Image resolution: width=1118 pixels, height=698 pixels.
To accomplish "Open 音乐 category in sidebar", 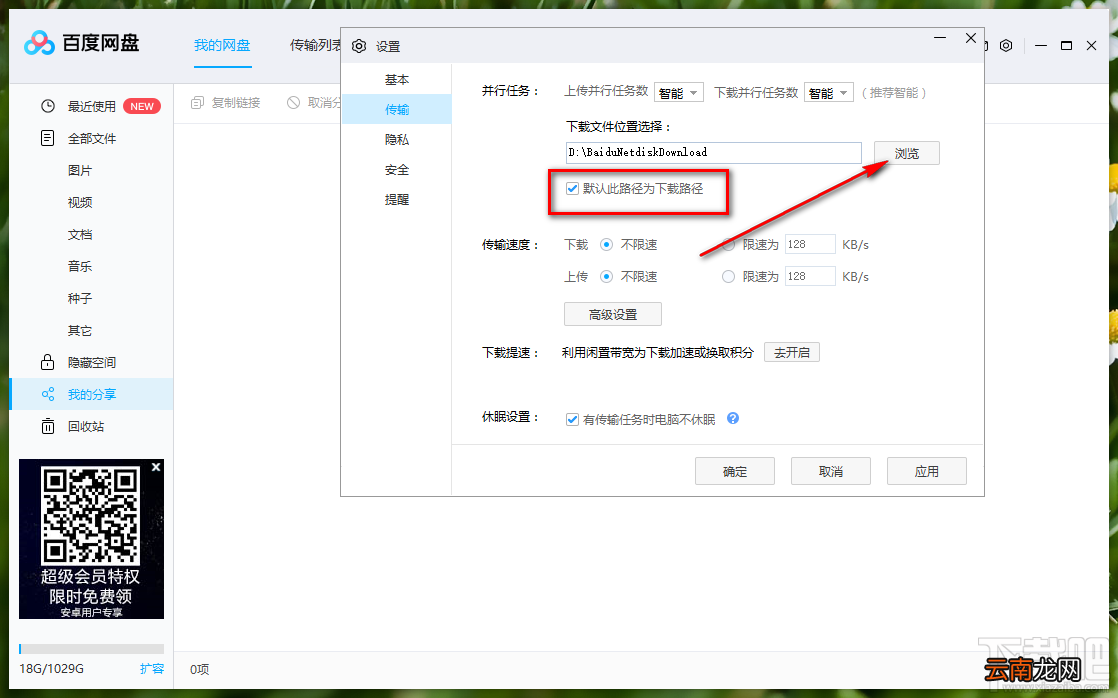I will 80,266.
